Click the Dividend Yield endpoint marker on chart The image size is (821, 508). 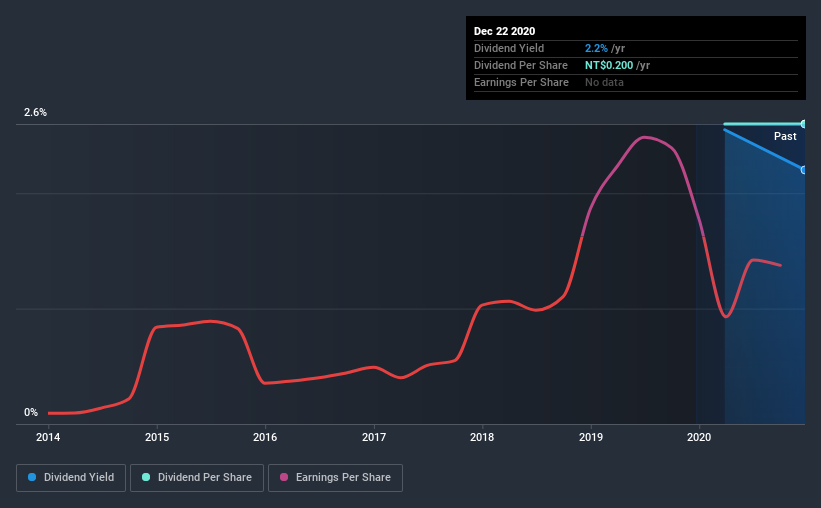pos(803,170)
